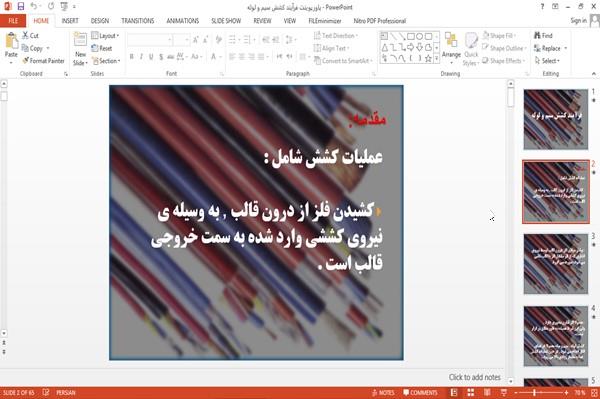Click the PERSIAN language indicator
600x399 pixels.
tap(66, 392)
